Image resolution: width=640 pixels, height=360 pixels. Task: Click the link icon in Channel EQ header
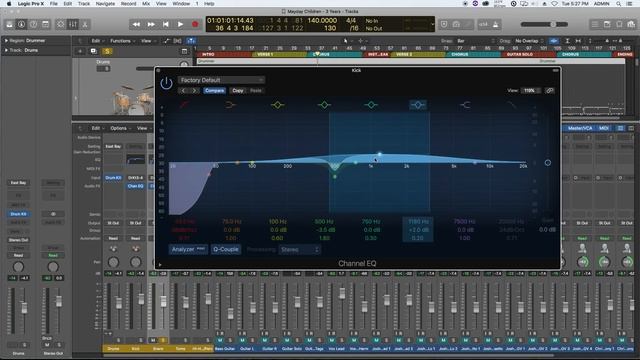coord(550,91)
